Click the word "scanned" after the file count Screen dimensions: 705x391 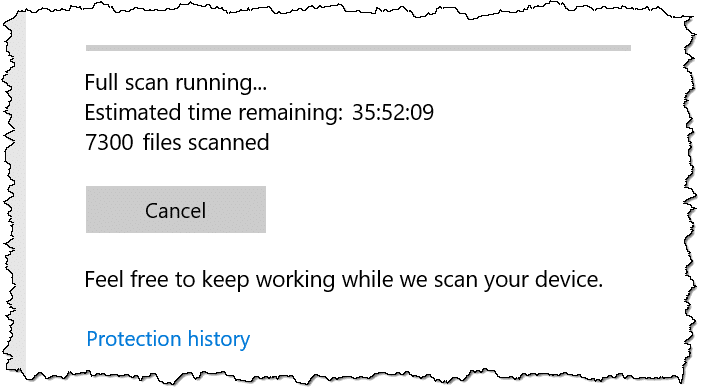(228, 142)
